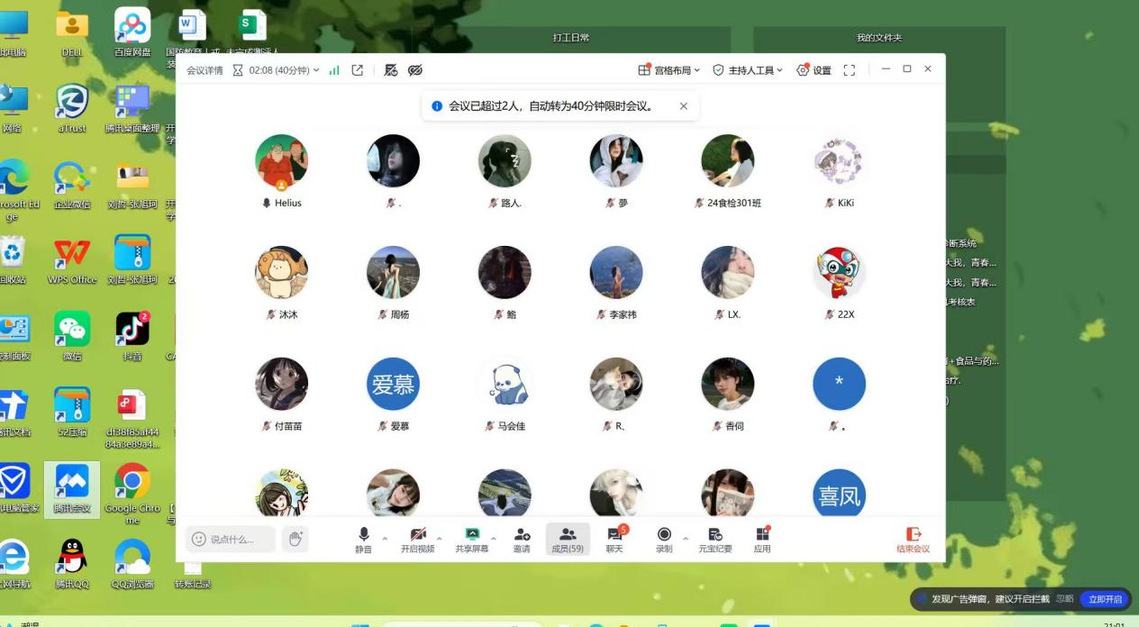Select participant 香伺 avatar

point(728,384)
